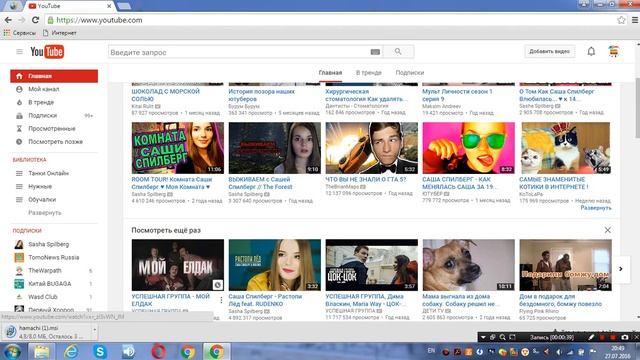Expand library list with Развернуть
640x360 pixels.
(44, 213)
